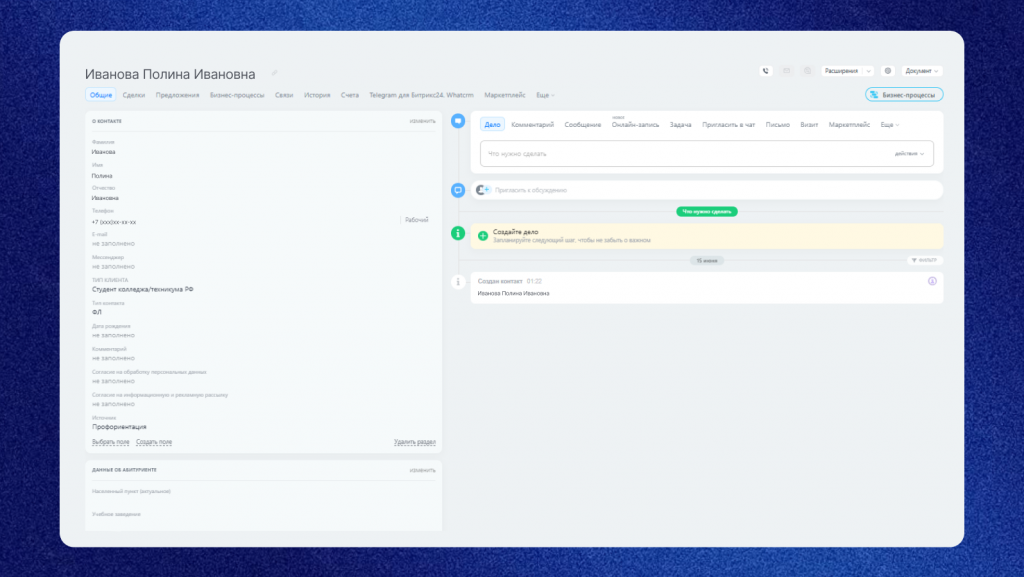Click the user avatar icon on created-contact entry
Screen dimensions: 1024x577
point(932,281)
